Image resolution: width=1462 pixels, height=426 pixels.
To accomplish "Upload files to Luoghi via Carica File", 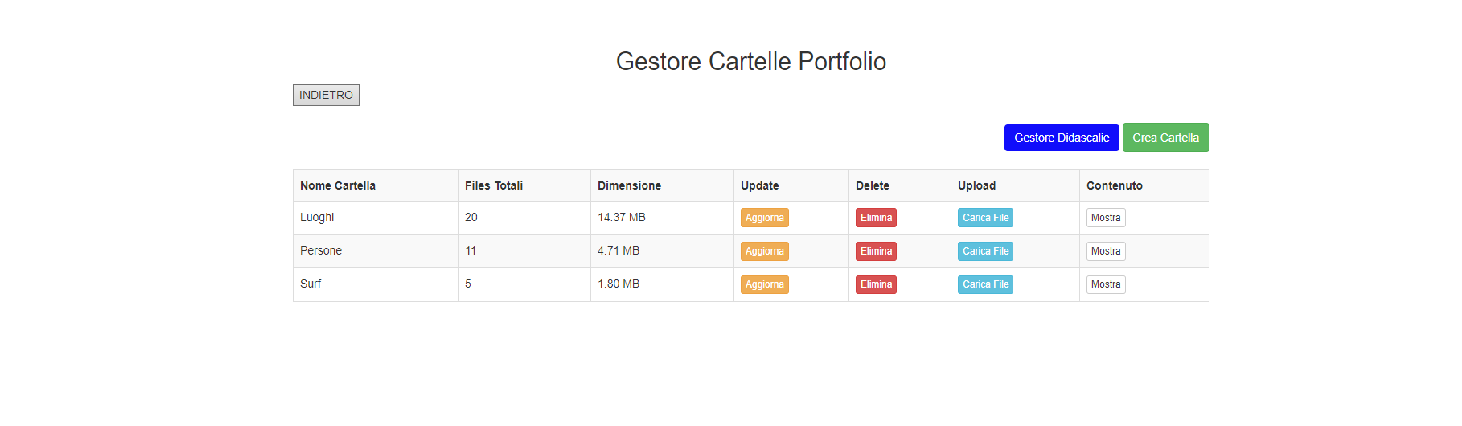I will (985, 218).
